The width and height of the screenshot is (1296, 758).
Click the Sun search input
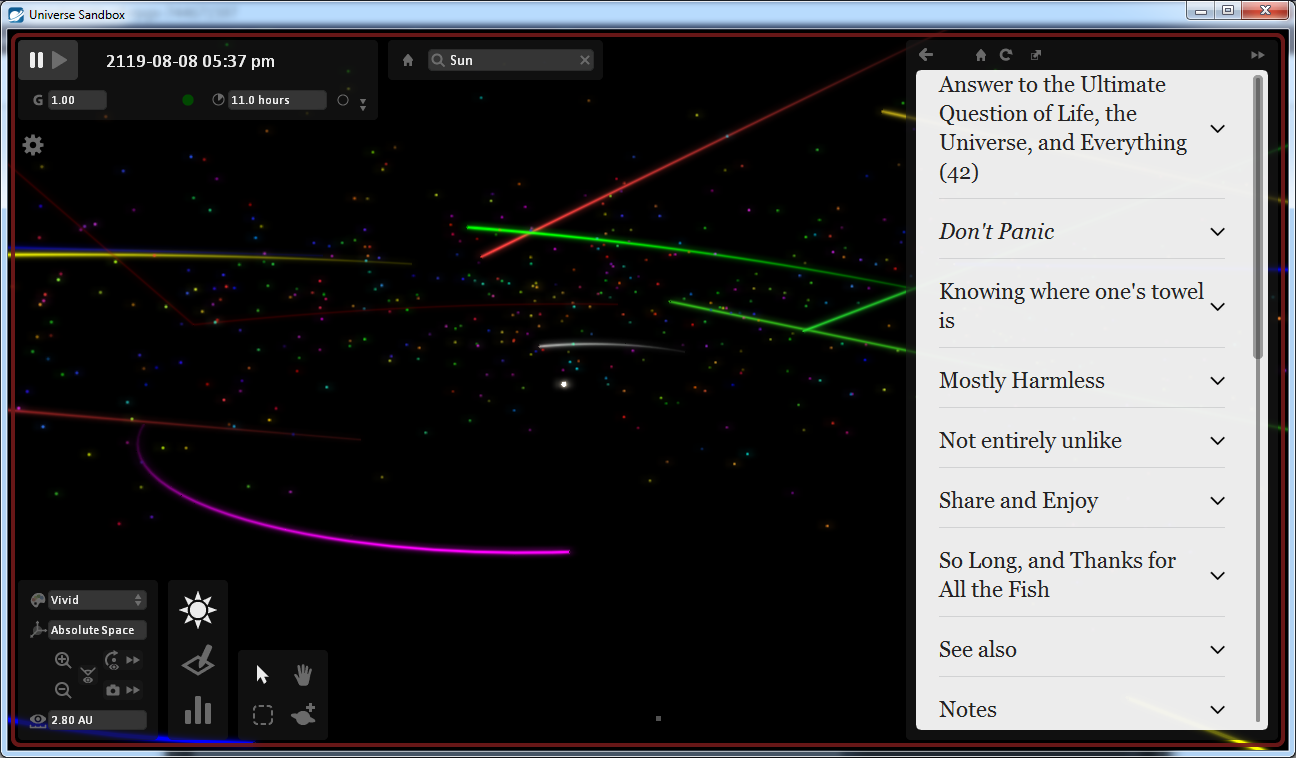[511, 60]
